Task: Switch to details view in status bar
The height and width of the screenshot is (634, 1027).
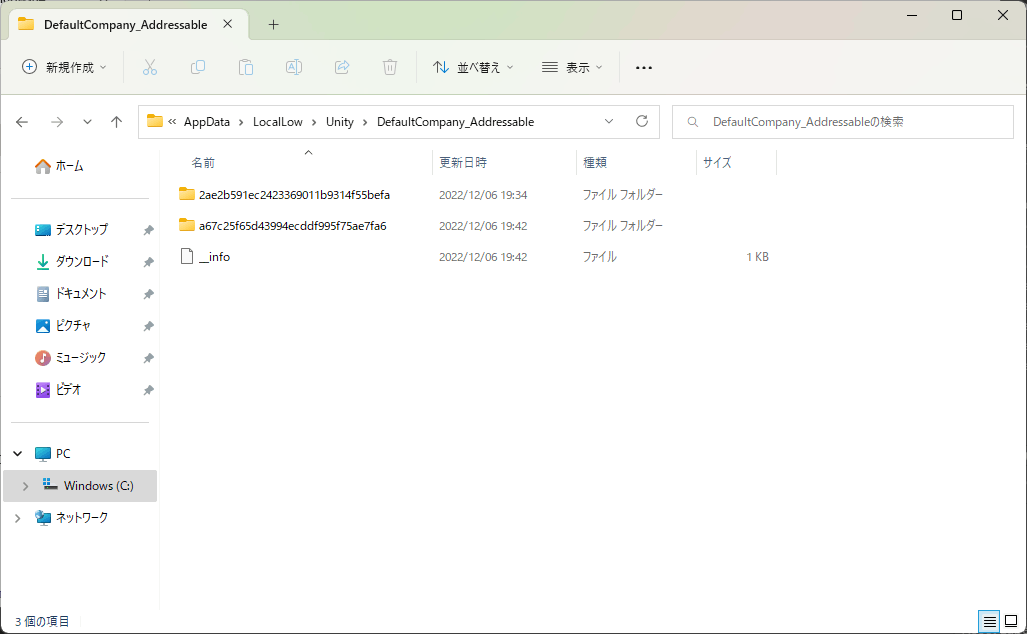Action: (x=990, y=621)
